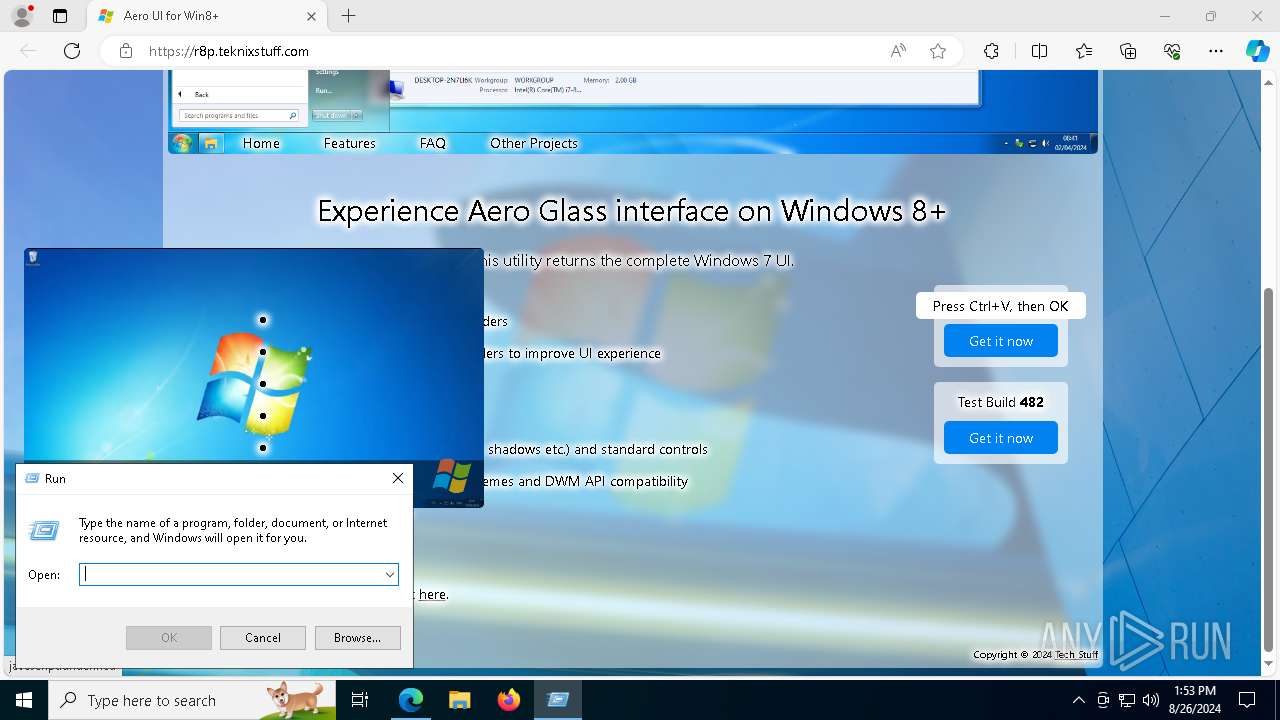The image size is (1280, 720).
Task: Launch Firefox from taskbar
Action: (508, 700)
